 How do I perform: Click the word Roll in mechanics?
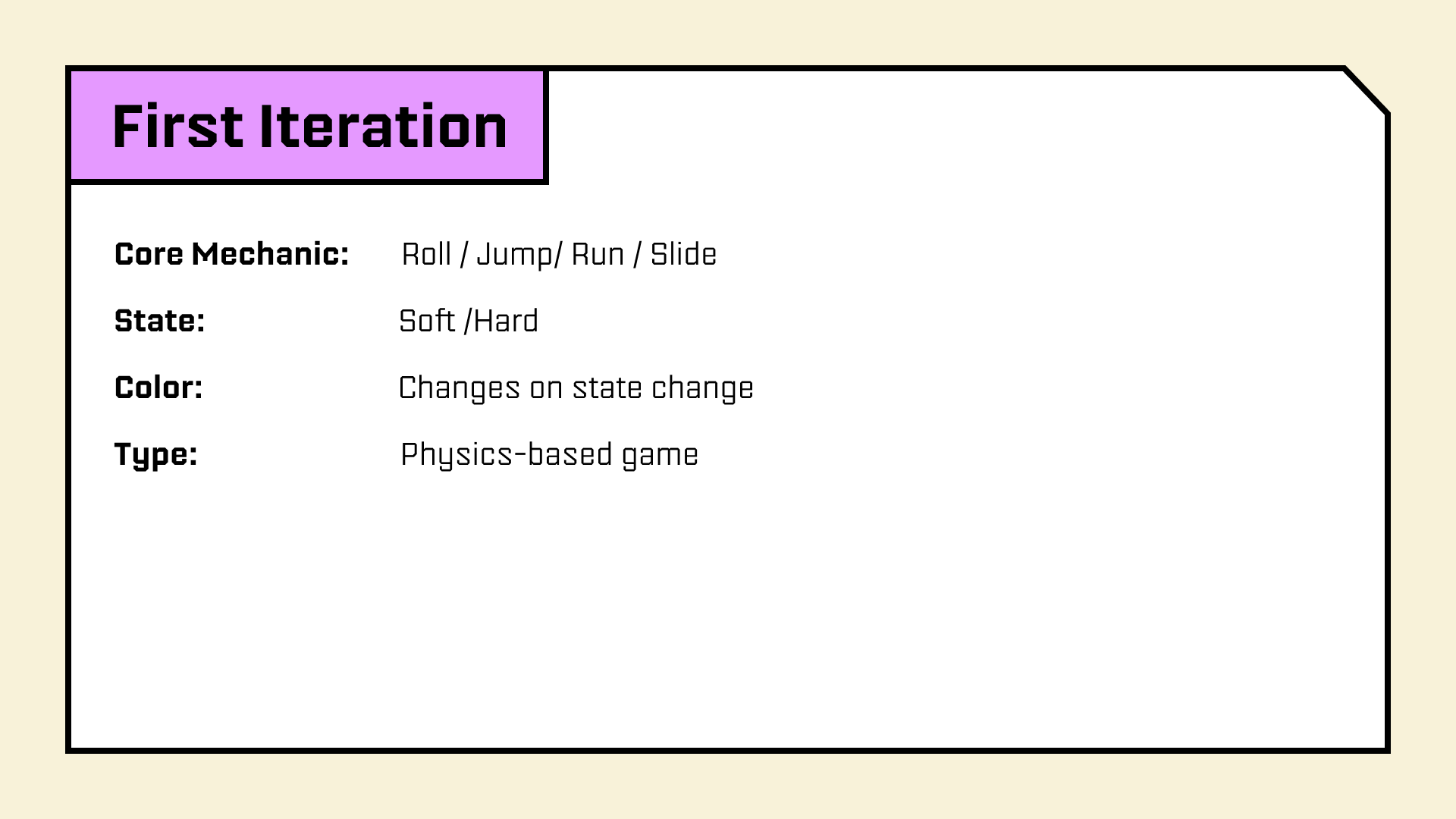point(426,255)
